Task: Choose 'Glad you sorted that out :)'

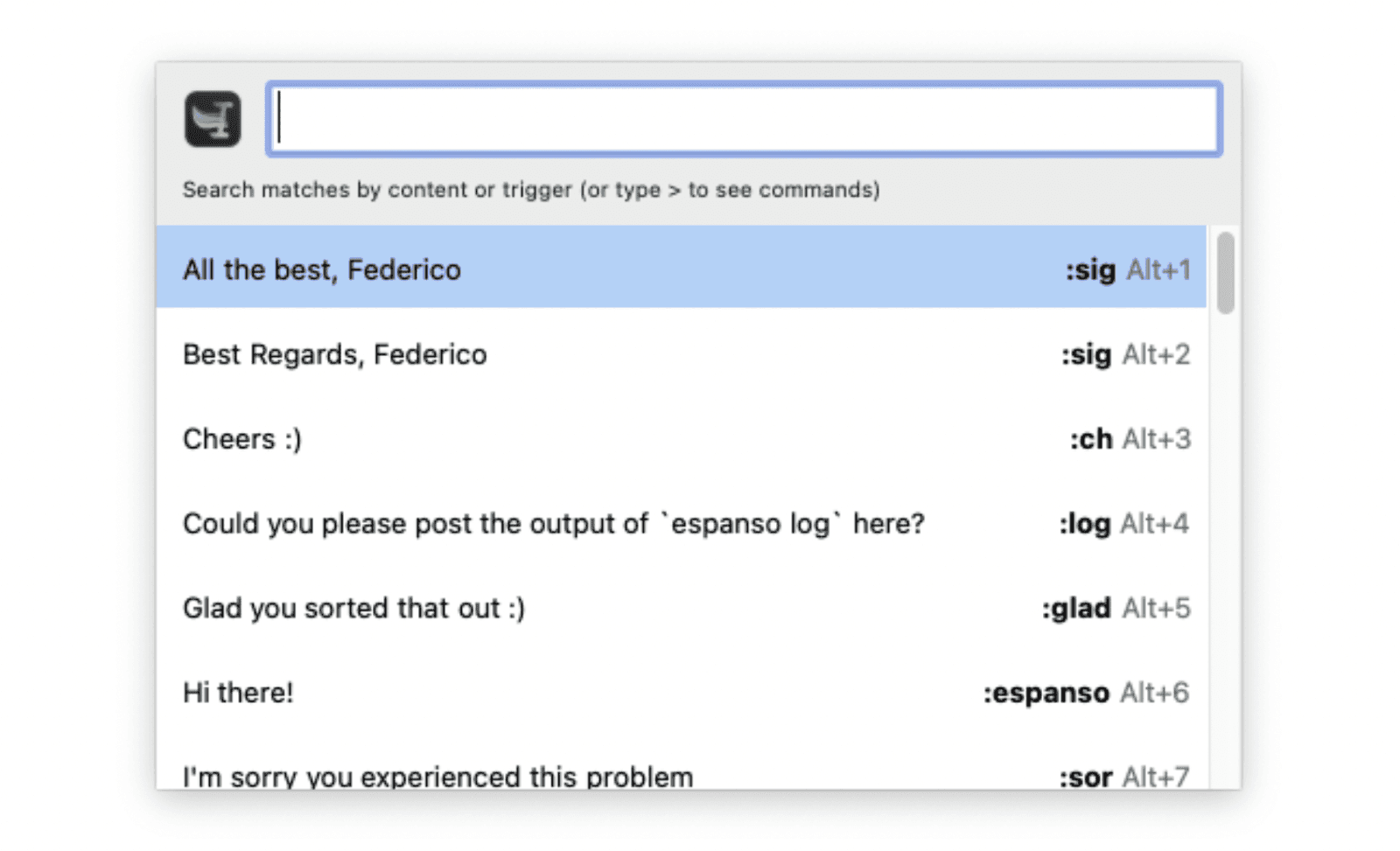Action: (353, 608)
